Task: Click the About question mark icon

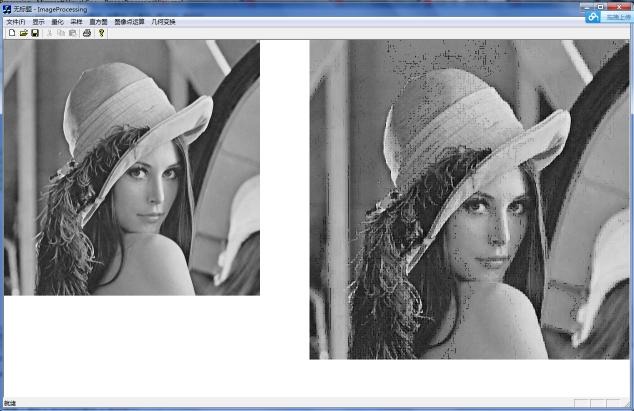Action: [x=101, y=33]
